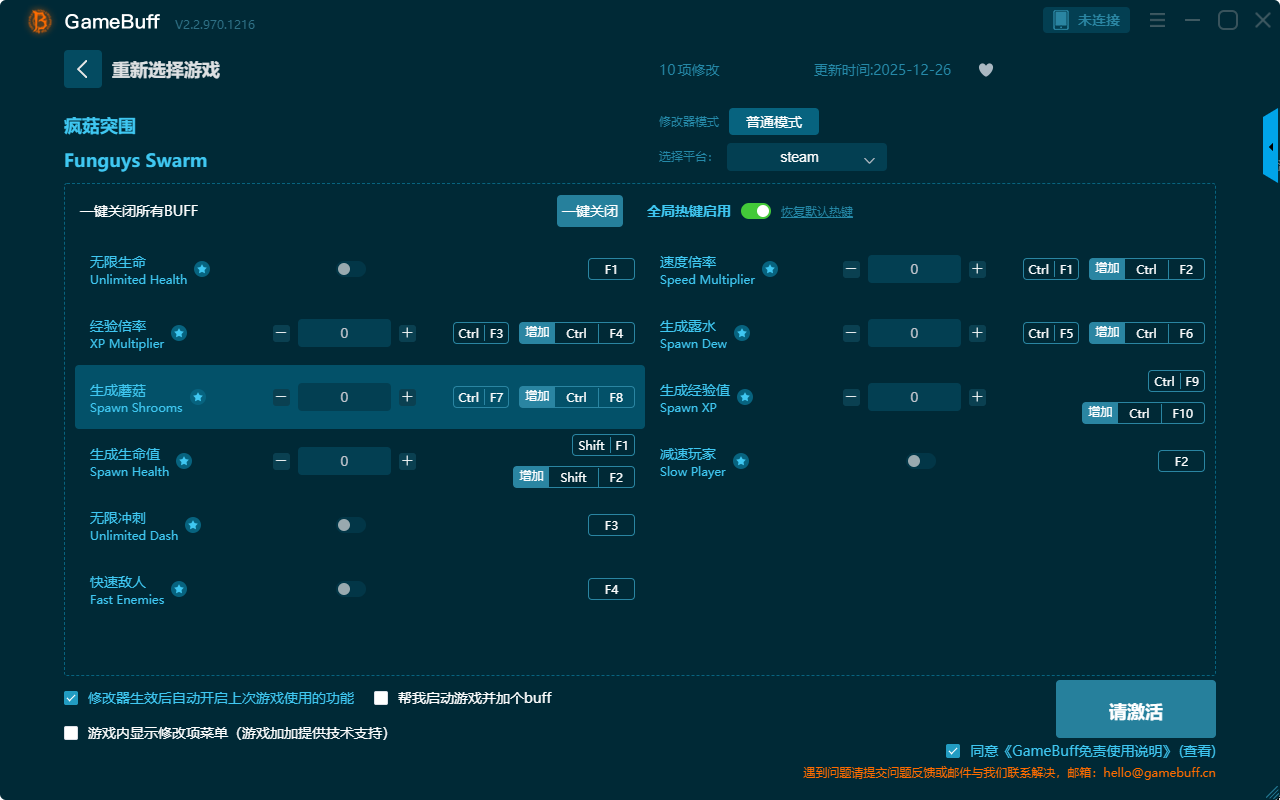The image size is (1280, 800).
Task: Click the star icon beside Slow Player
Action: click(x=741, y=461)
